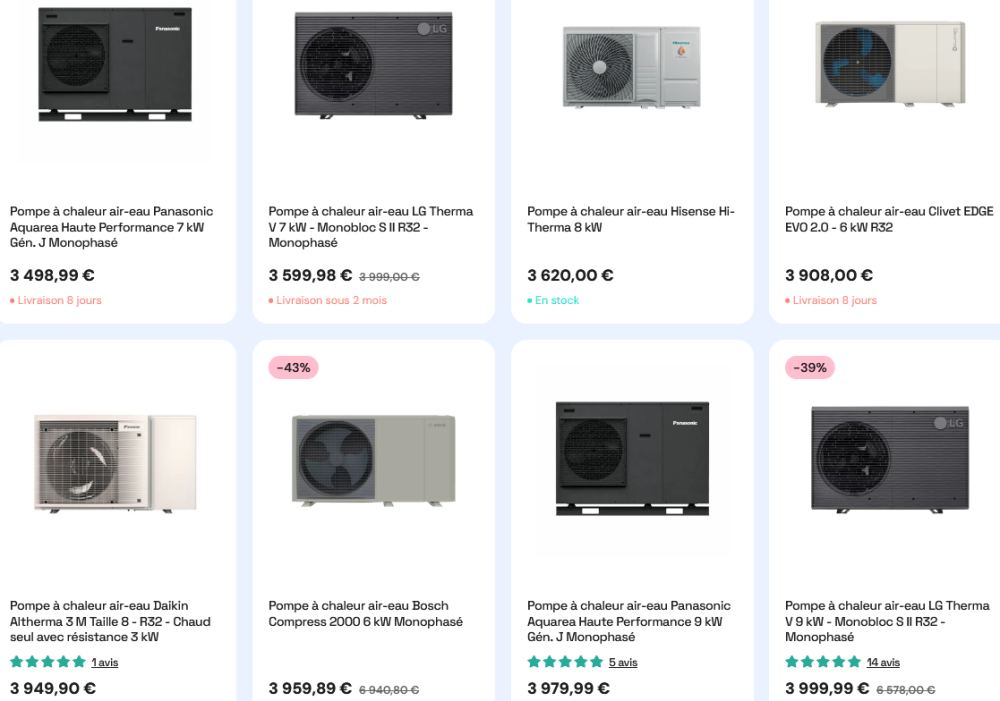Click the -43% discount badge on Bosch card
Viewport: 1000px width, 701px height.
coord(293,367)
